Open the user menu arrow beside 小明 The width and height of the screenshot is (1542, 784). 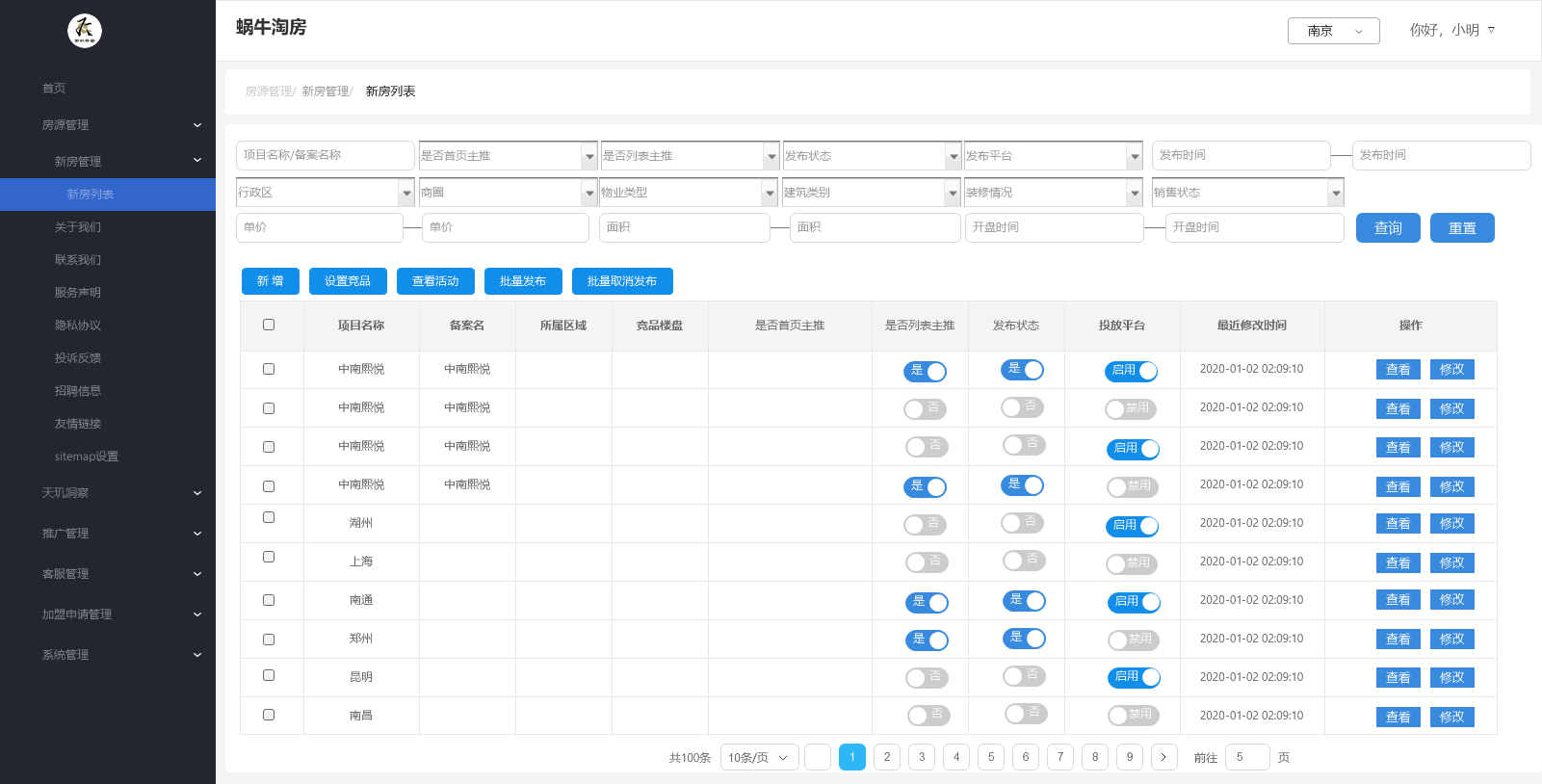(1491, 30)
